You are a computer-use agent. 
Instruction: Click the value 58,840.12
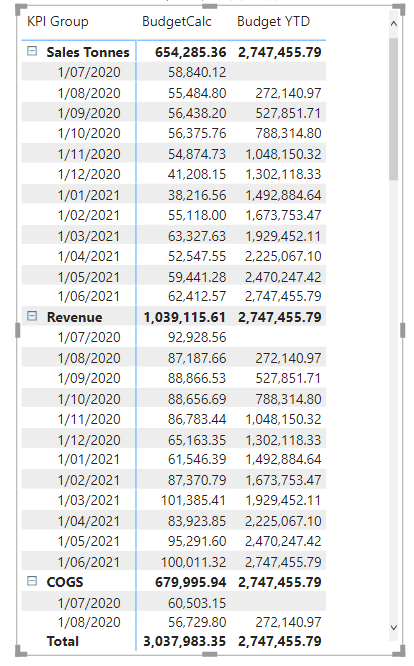[x=197, y=72]
